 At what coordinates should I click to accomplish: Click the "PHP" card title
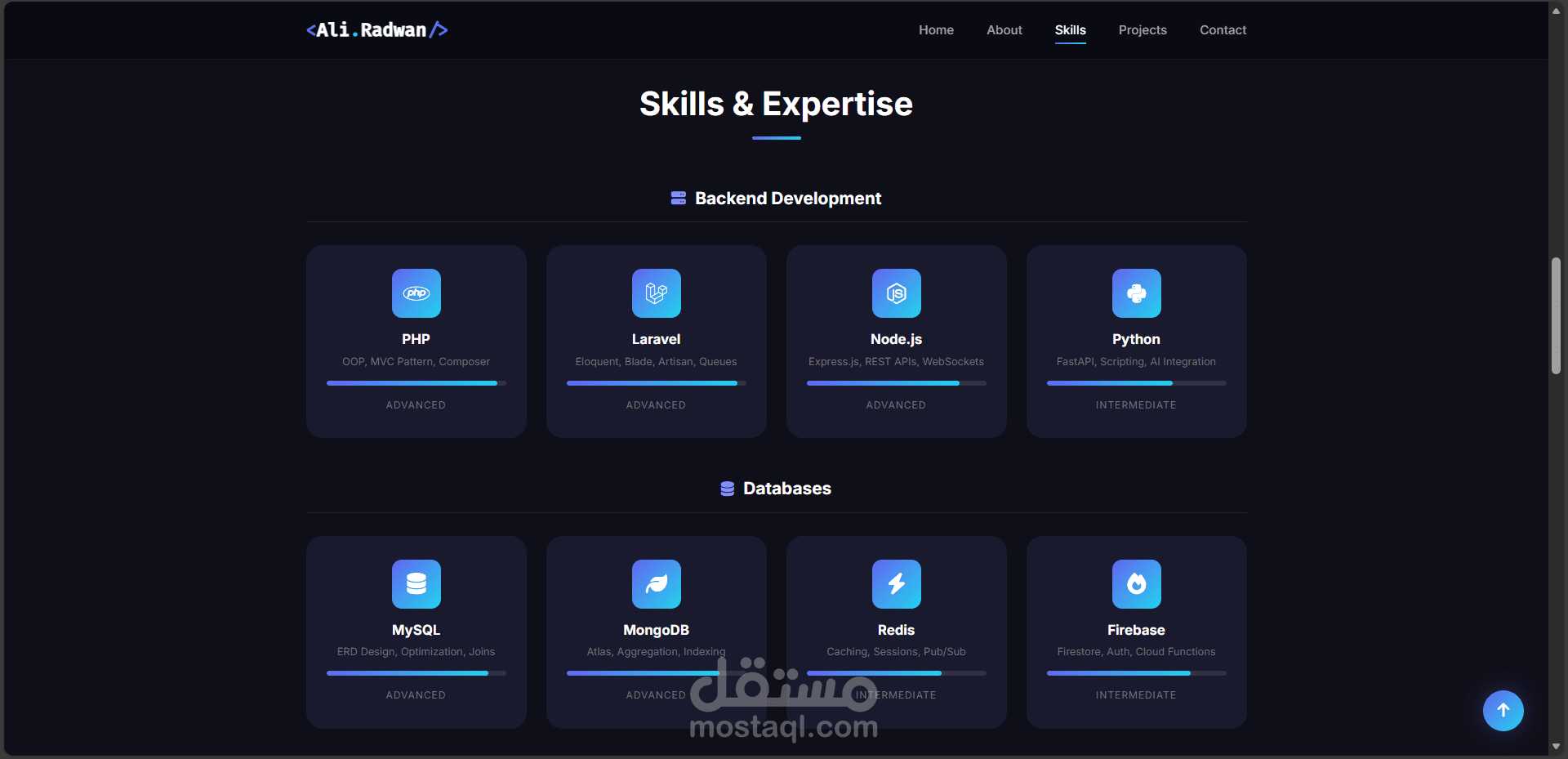[x=416, y=339]
